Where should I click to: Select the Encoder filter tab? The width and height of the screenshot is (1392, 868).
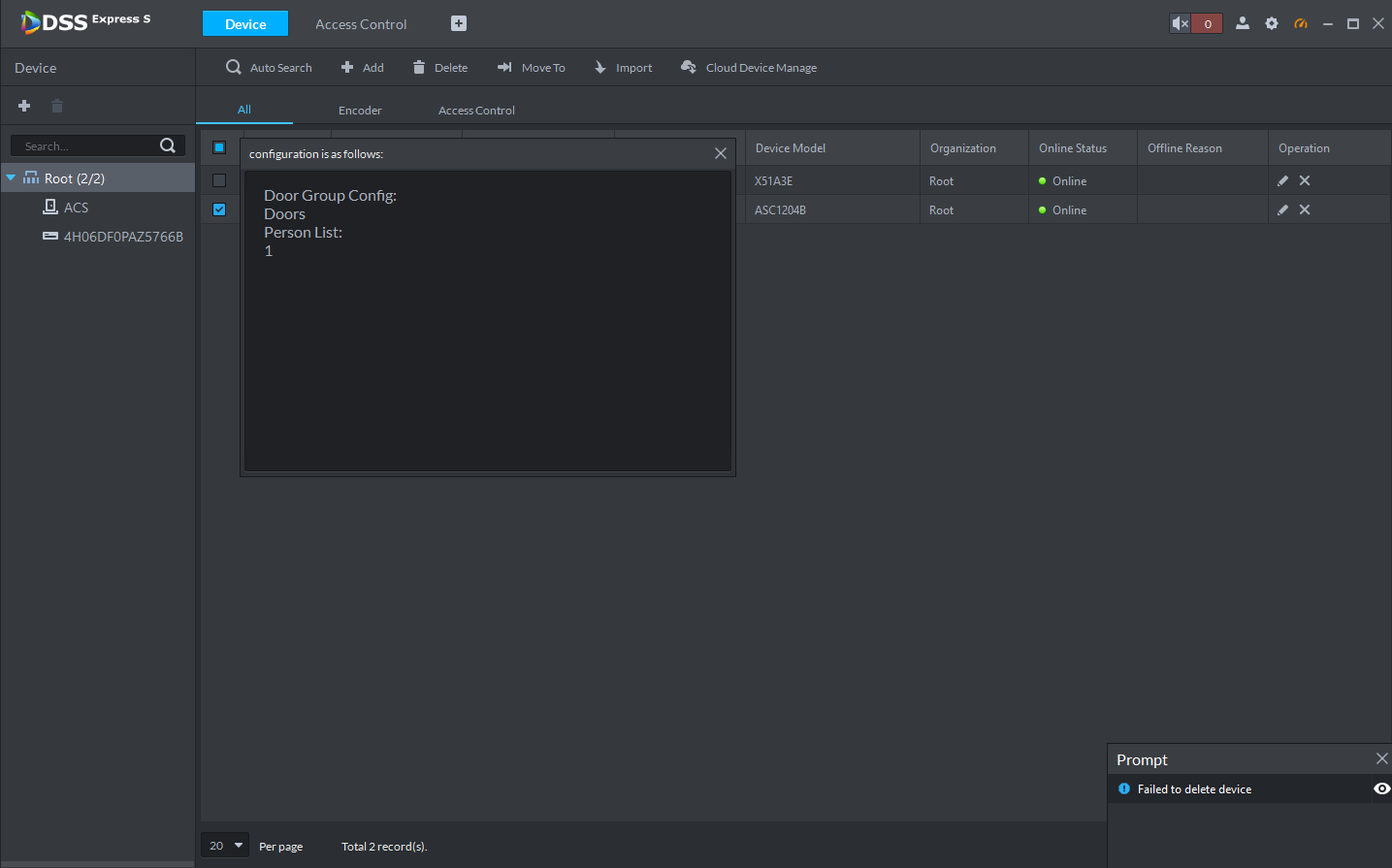tap(360, 110)
